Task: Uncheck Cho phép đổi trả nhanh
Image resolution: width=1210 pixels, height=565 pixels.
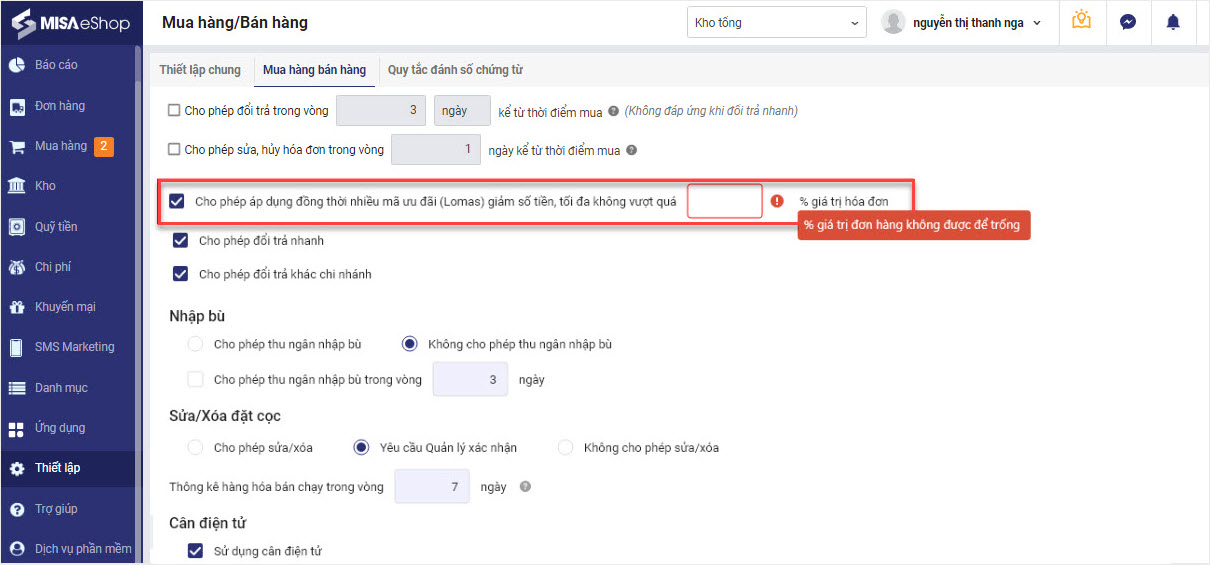Action: click(180, 241)
